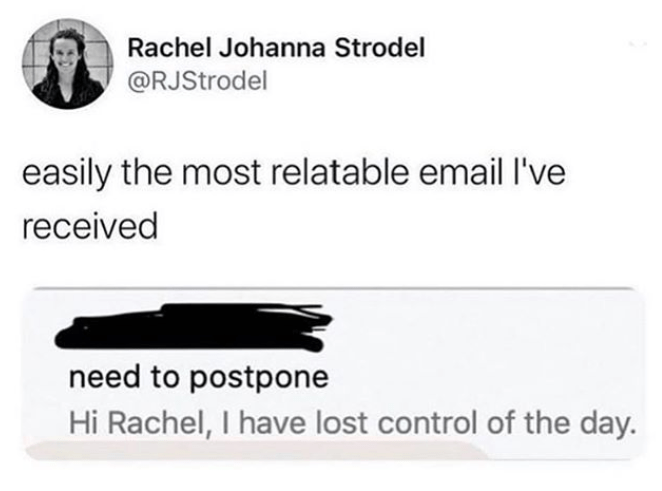Click the email preview line beginning "Hi Rachel"
Image resolution: width=662 pixels, height=491 pixels.
point(350,423)
